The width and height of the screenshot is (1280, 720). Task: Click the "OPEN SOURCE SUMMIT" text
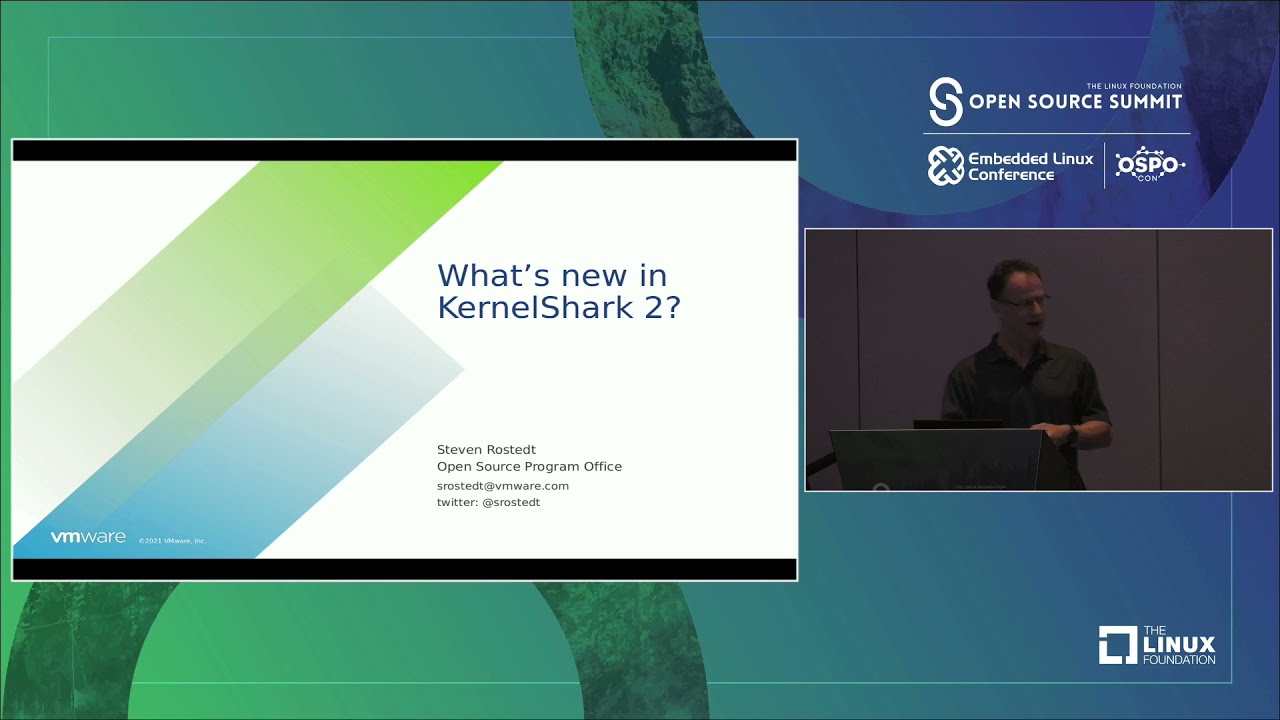[1076, 102]
